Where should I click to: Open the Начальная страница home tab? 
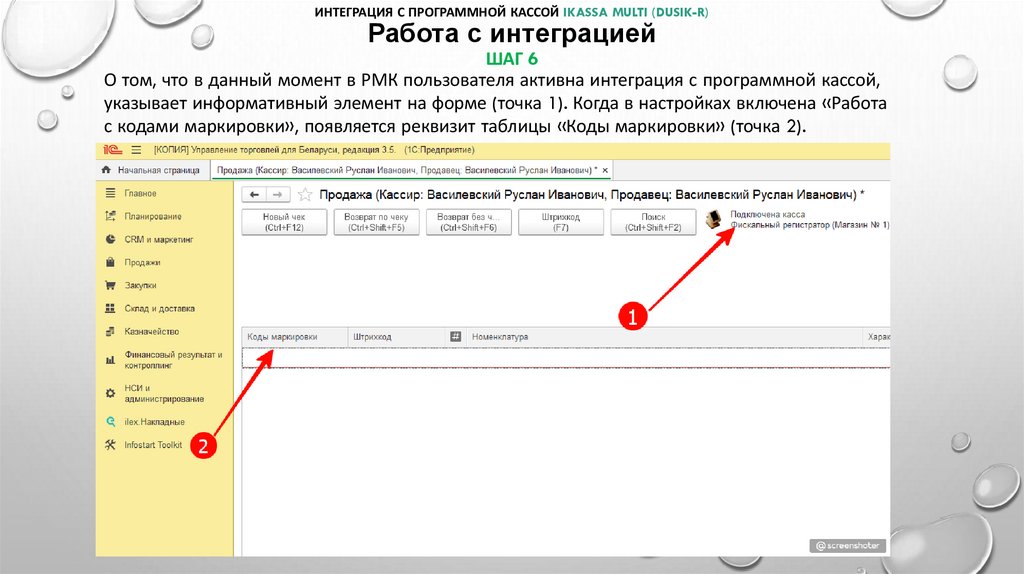(151, 170)
